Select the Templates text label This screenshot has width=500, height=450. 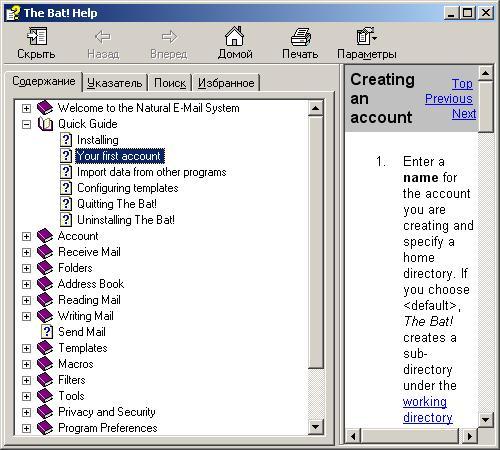point(83,348)
